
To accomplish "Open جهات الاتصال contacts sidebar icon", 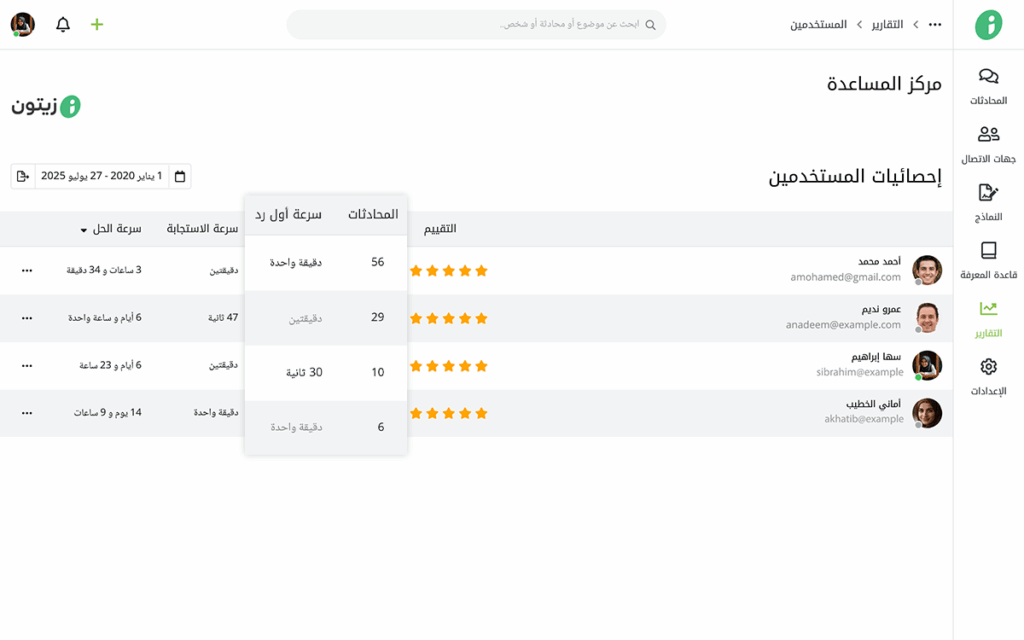I will [988, 134].
